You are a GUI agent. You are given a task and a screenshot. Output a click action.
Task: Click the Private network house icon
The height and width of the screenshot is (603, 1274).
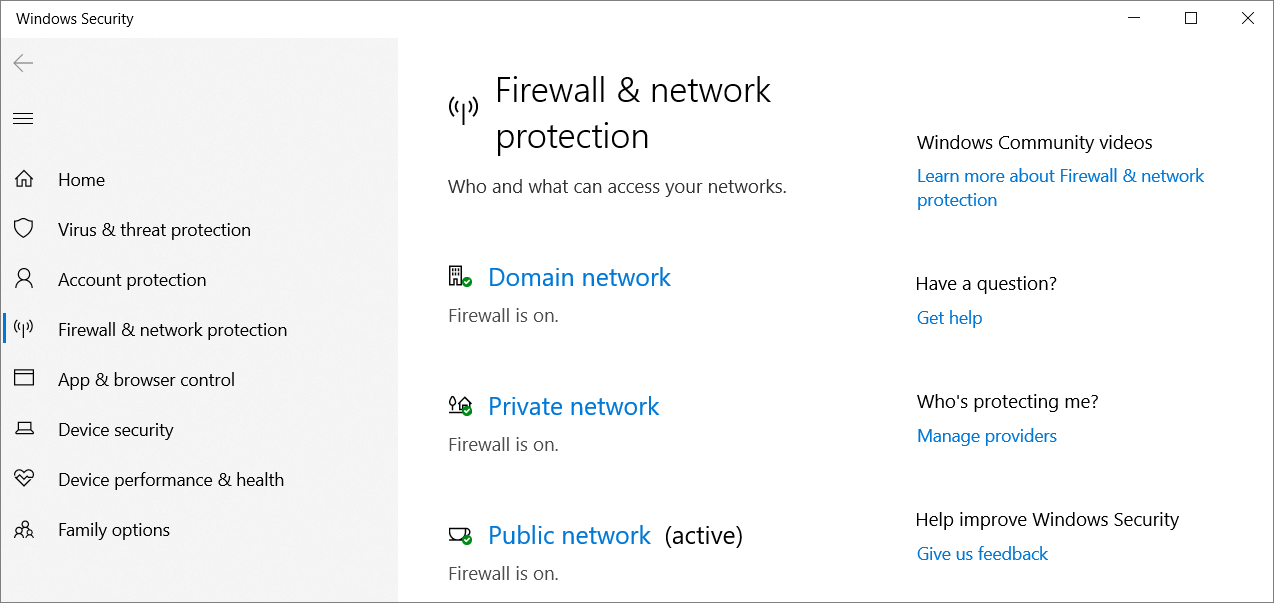coord(459,406)
